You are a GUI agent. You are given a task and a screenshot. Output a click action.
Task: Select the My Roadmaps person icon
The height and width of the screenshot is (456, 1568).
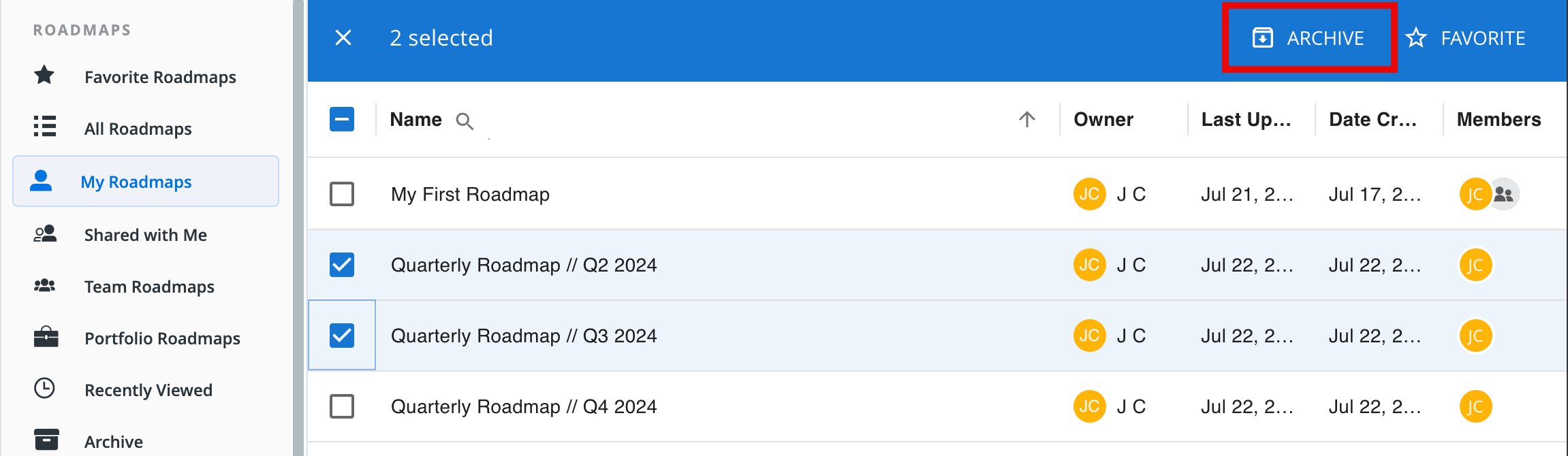(x=41, y=181)
